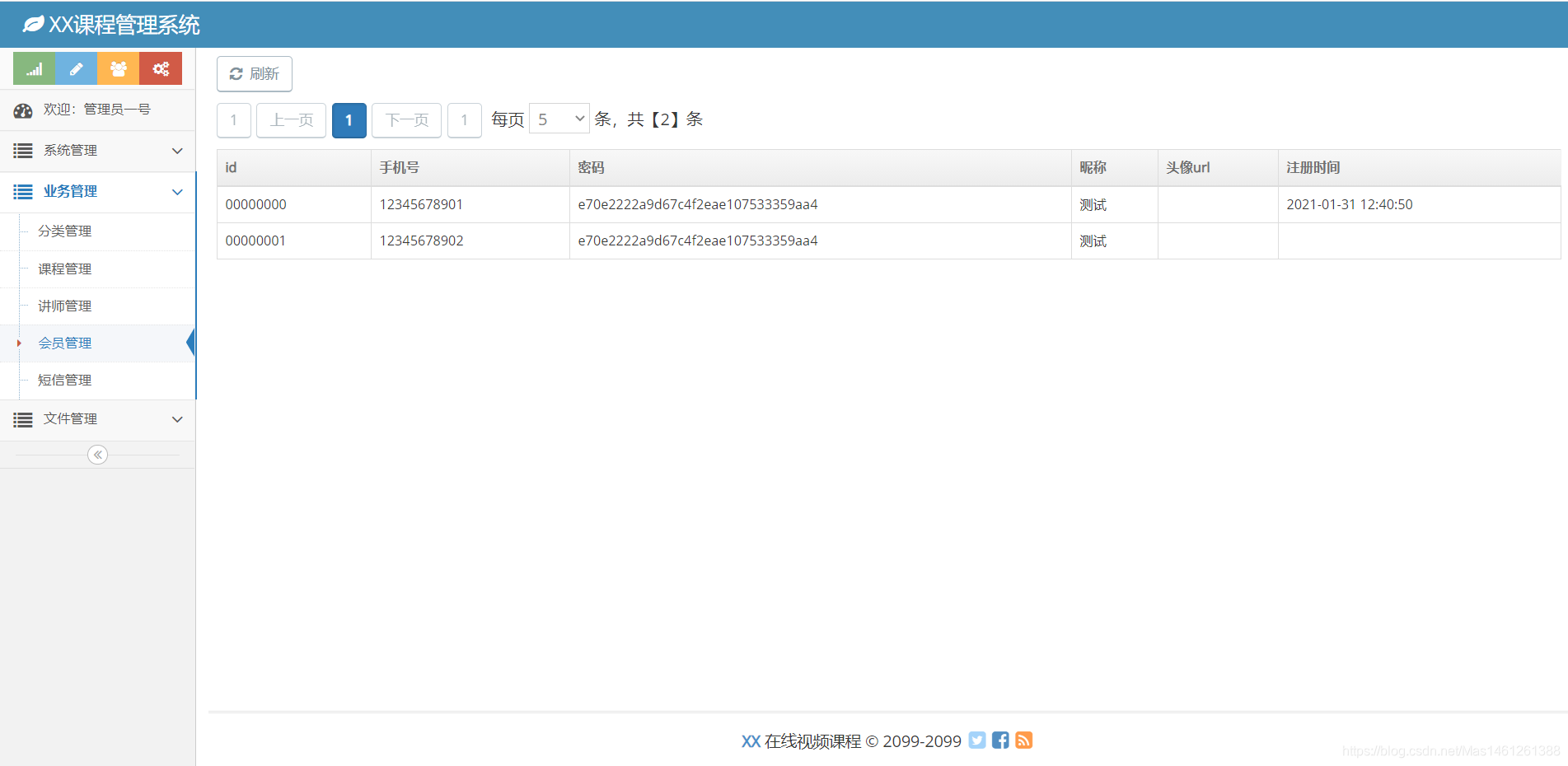Open the Twitter icon in the footer
This screenshot has height=766, width=1568.
(x=977, y=740)
